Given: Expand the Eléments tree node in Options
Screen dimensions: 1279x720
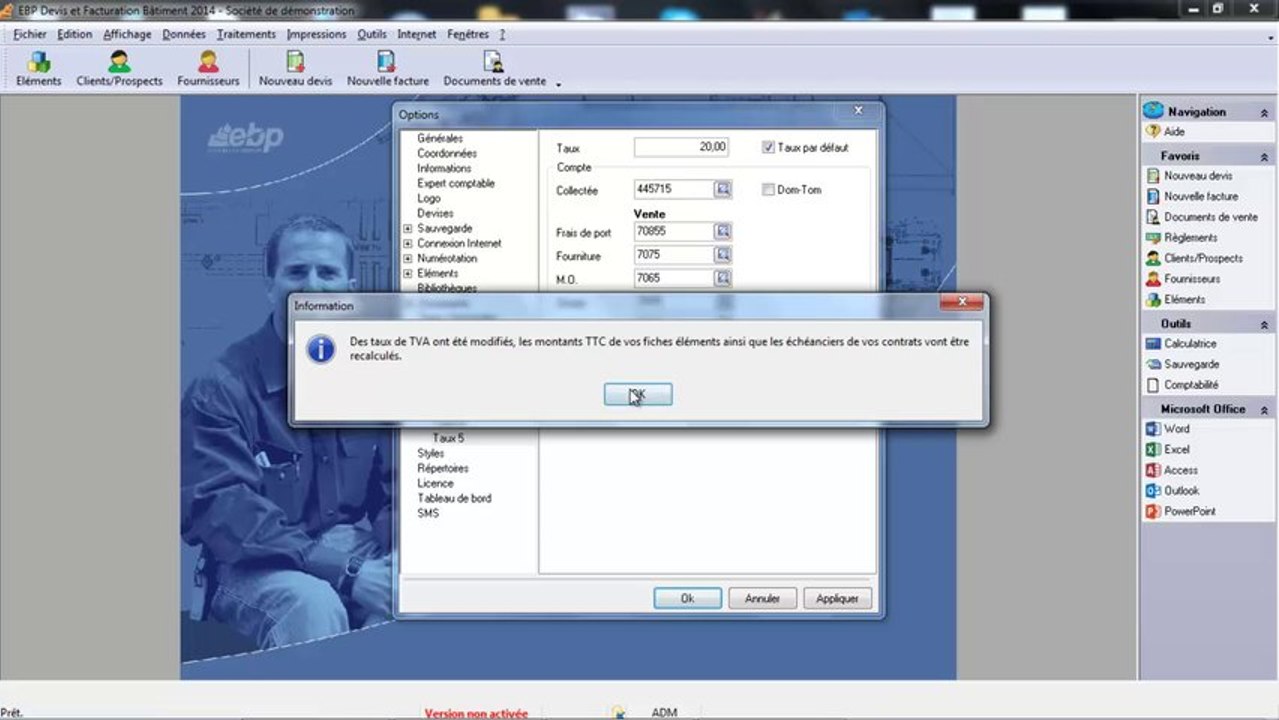Looking at the screenshot, I should [x=408, y=274].
